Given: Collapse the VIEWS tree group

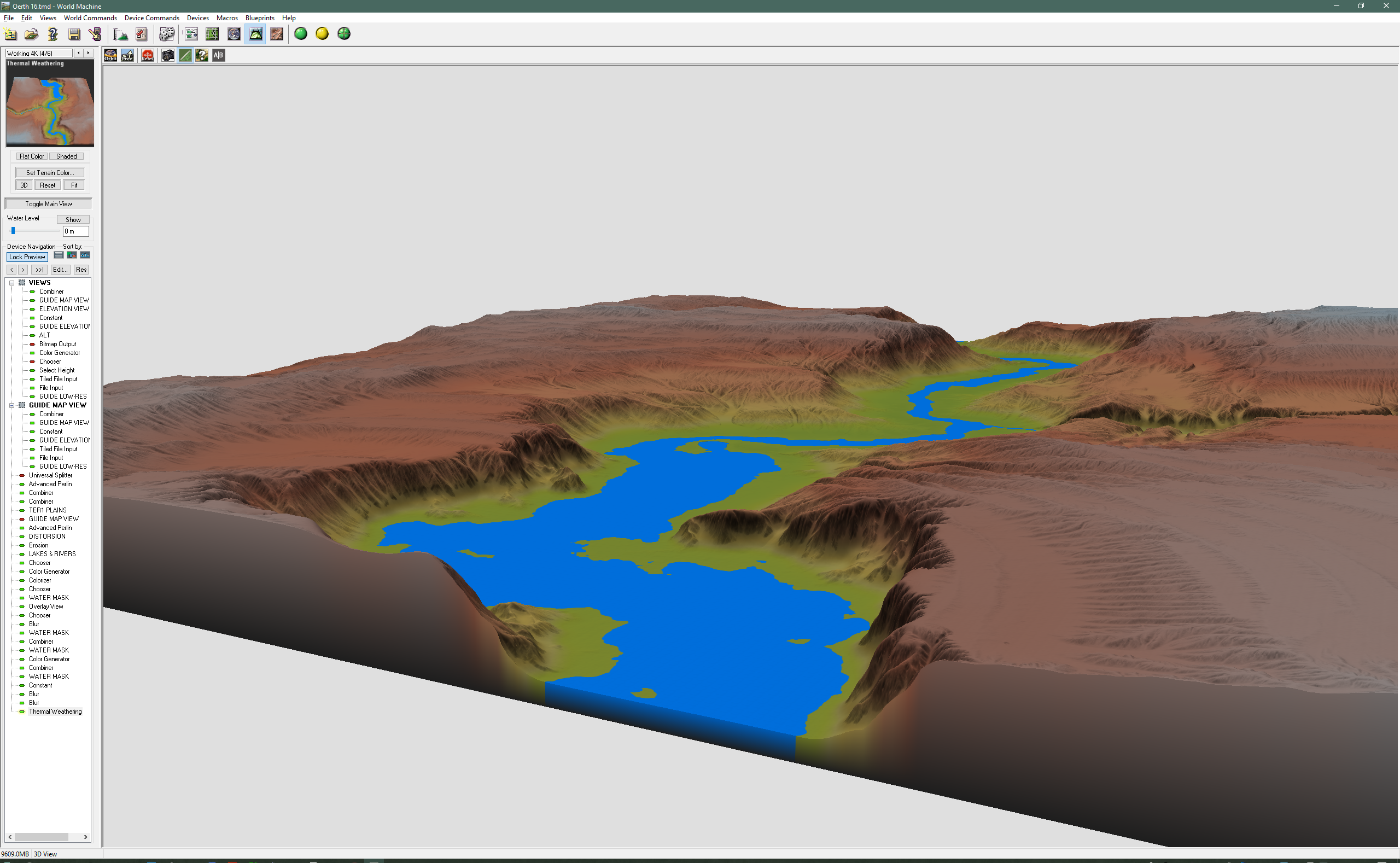Looking at the screenshot, I should [11, 283].
